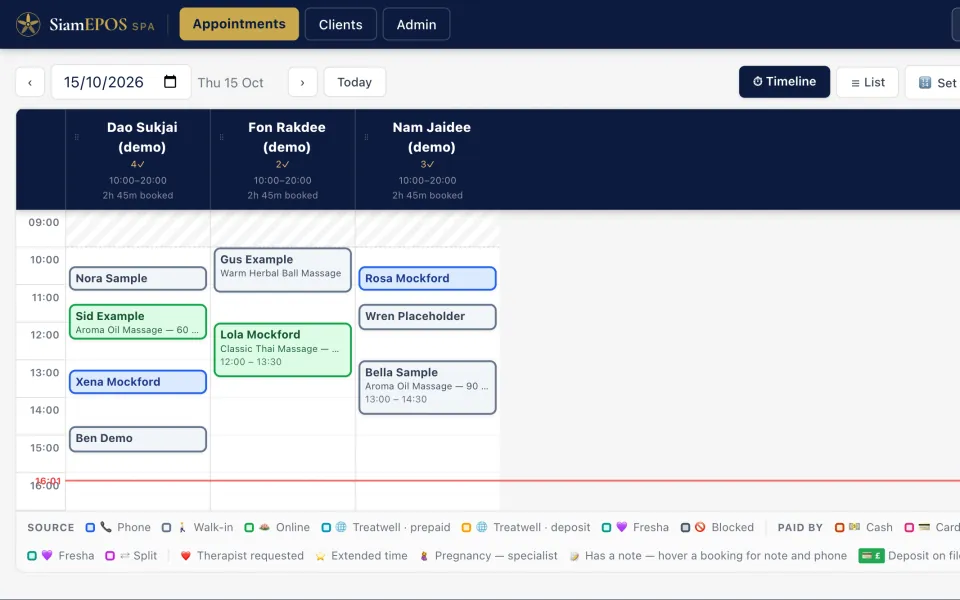The height and width of the screenshot is (600, 960).
Task: Open the Admin tab
Action: (416, 24)
